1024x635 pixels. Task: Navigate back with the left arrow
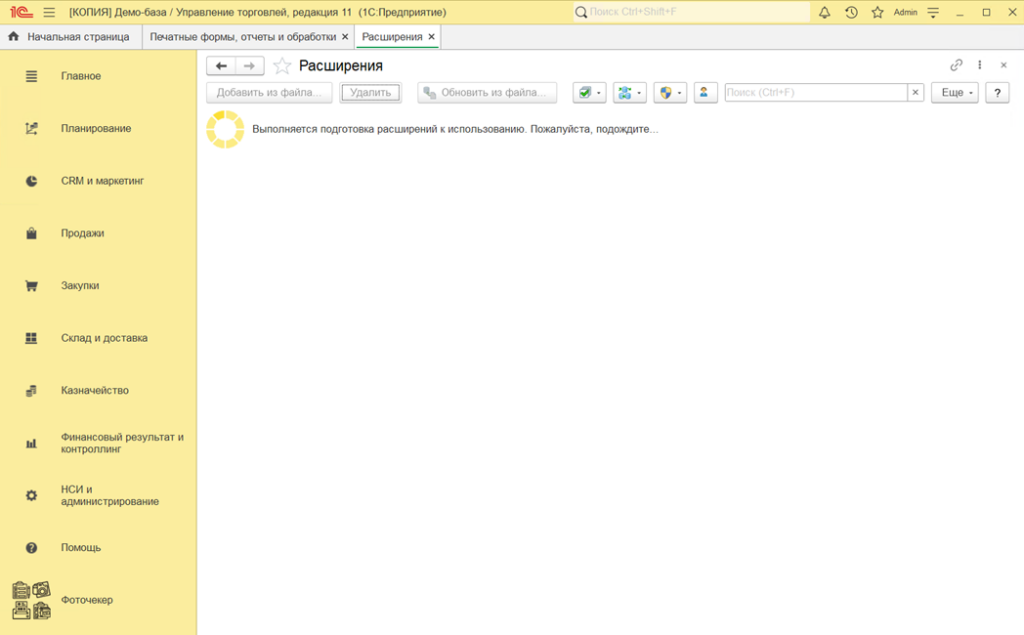pyautogui.click(x=221, y=66)
